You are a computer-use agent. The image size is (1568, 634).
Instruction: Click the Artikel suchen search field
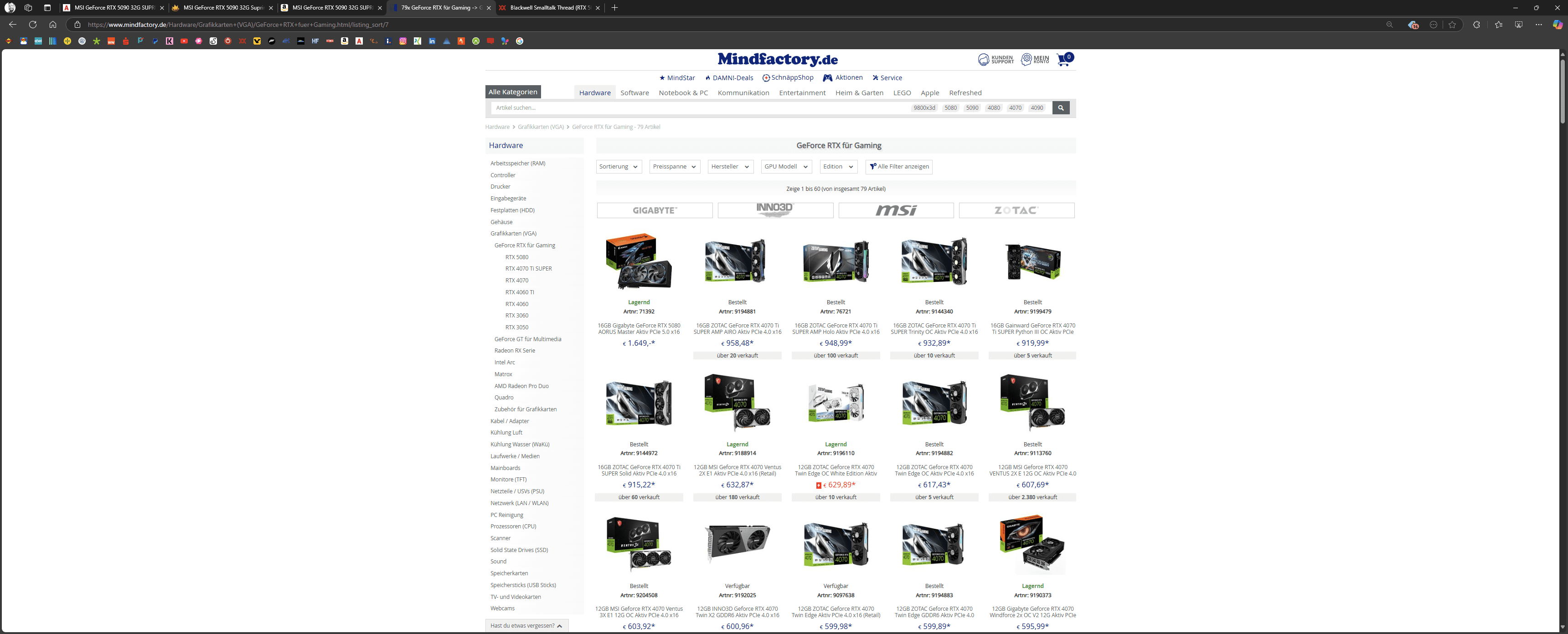(x=700, y=107)
